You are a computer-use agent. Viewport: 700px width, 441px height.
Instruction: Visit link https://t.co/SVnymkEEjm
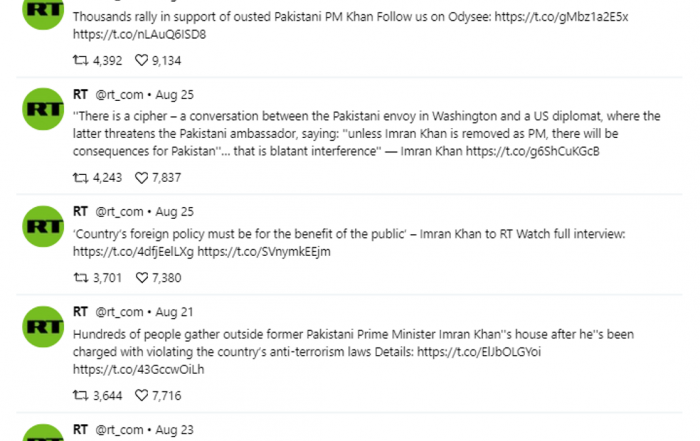tap(264, 251)
